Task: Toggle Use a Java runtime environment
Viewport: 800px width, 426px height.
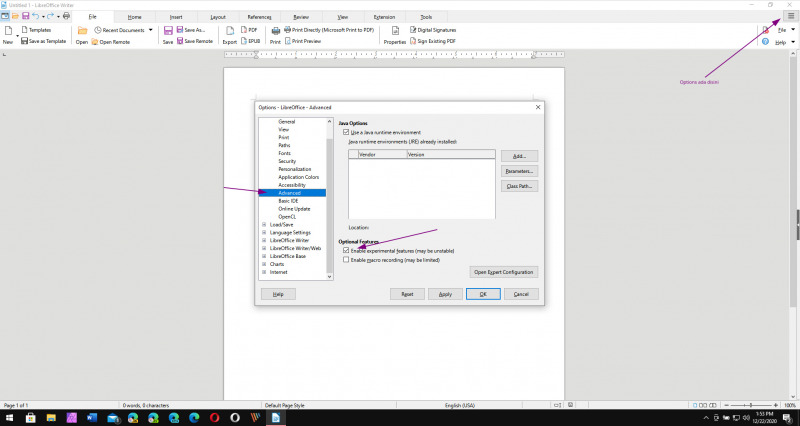Action: [346, 132]
